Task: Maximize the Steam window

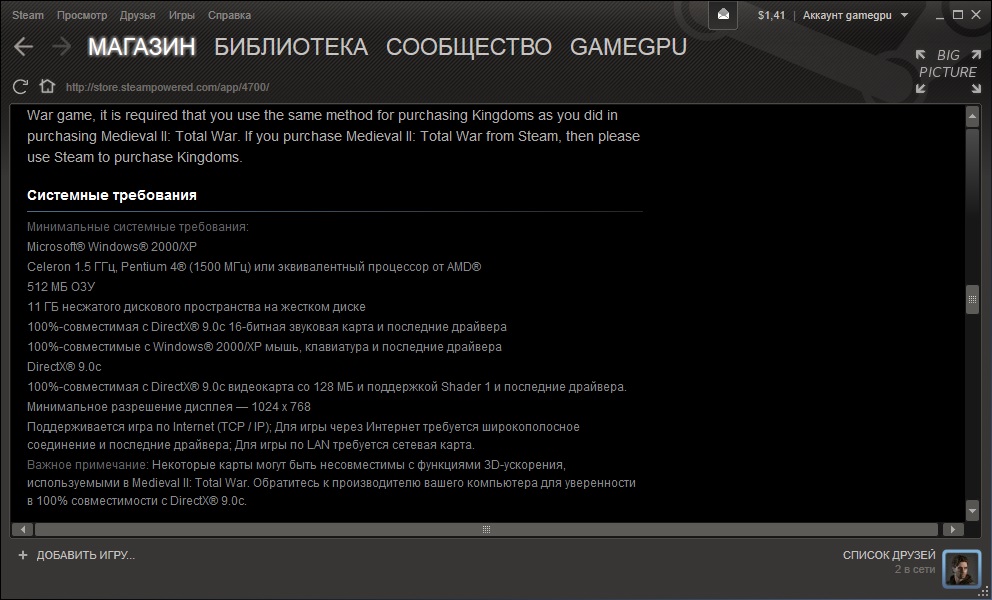Action: coord(958,15)
